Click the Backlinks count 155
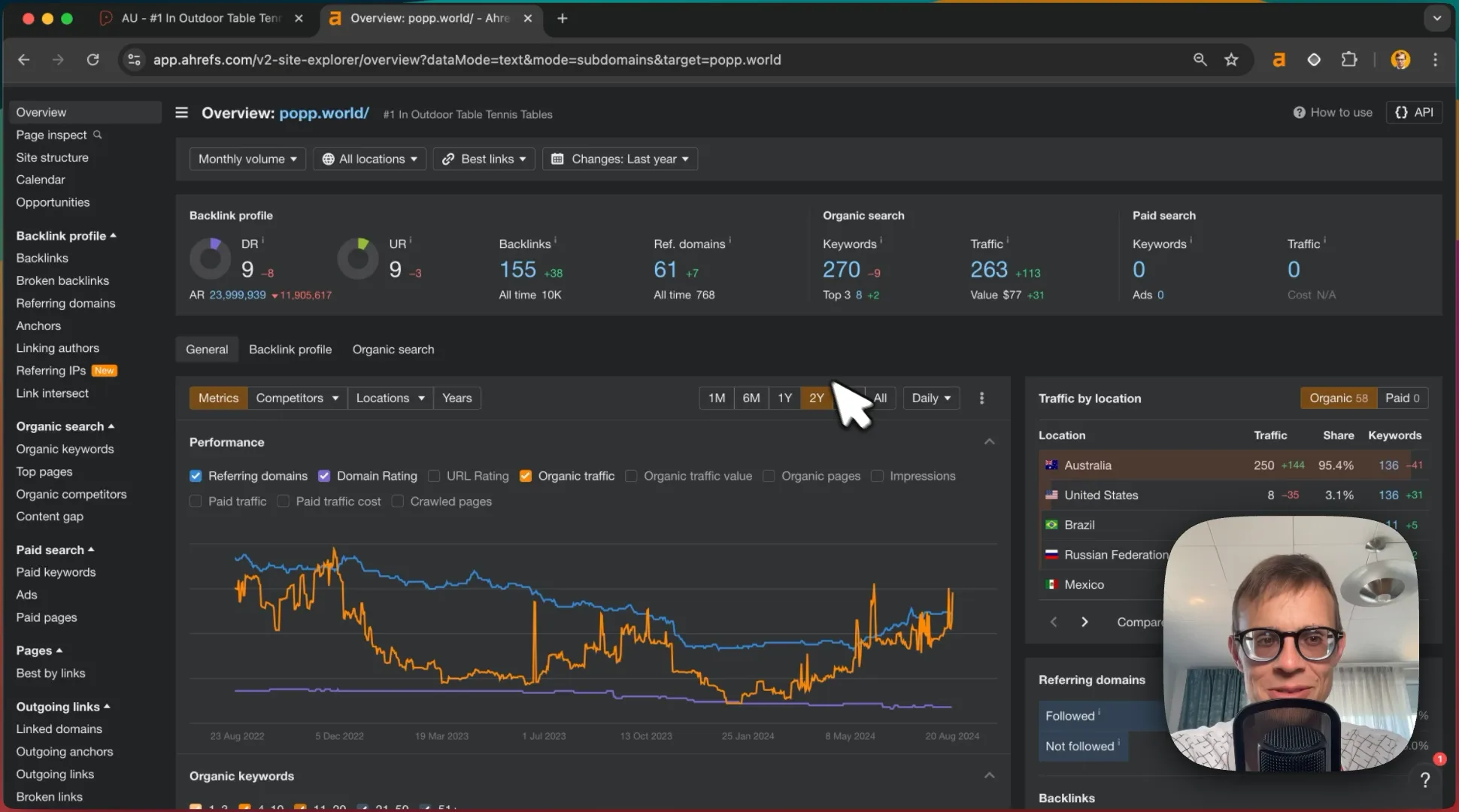The image size is (1459, 812). pyautogui.click(x=517, y=269)
